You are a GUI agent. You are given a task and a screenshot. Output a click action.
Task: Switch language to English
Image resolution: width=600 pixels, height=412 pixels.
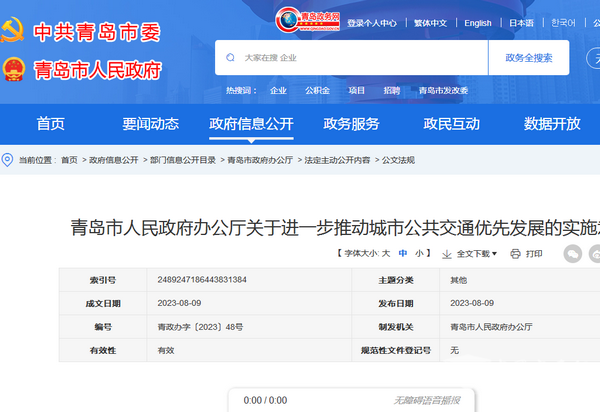pos(477,23)
